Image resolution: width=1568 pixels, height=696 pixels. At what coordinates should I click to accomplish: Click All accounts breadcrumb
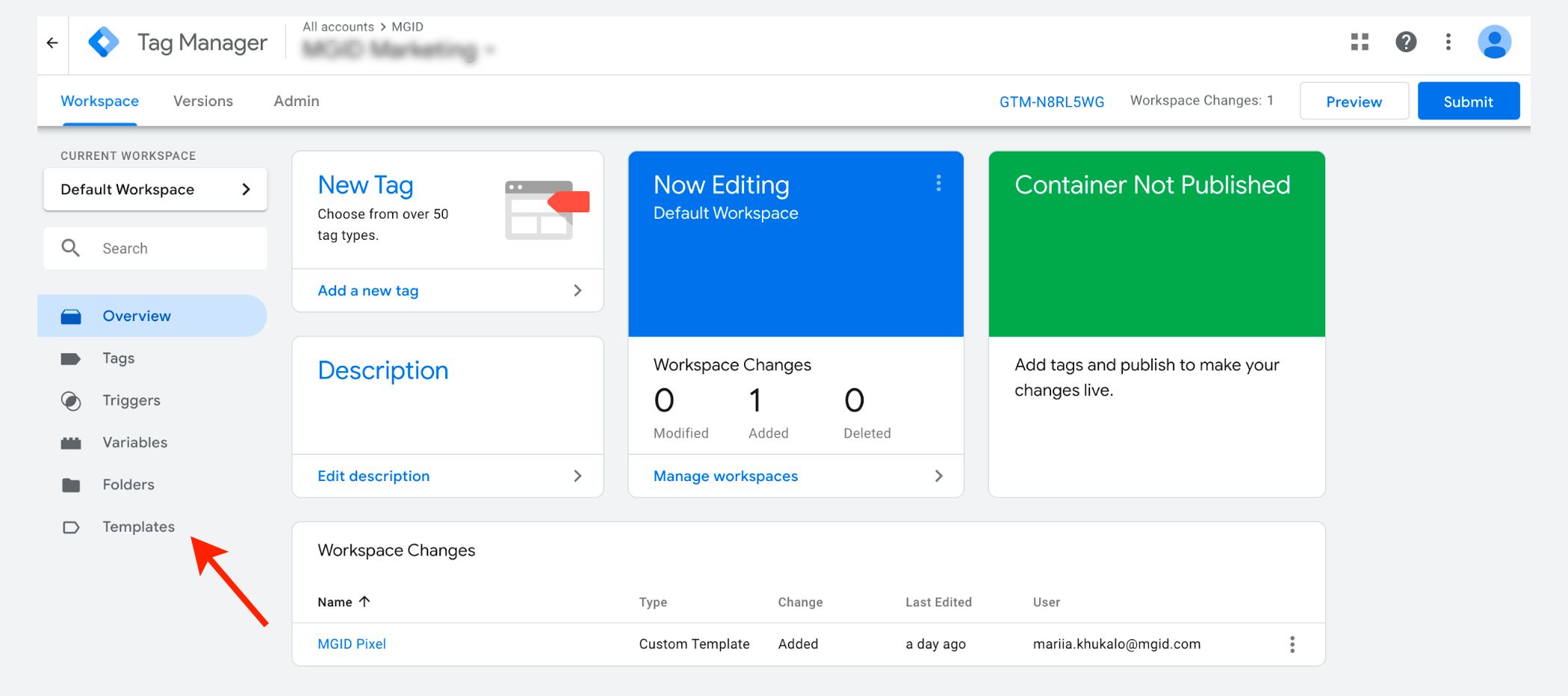pyautogui.click(x=338, y=27)
